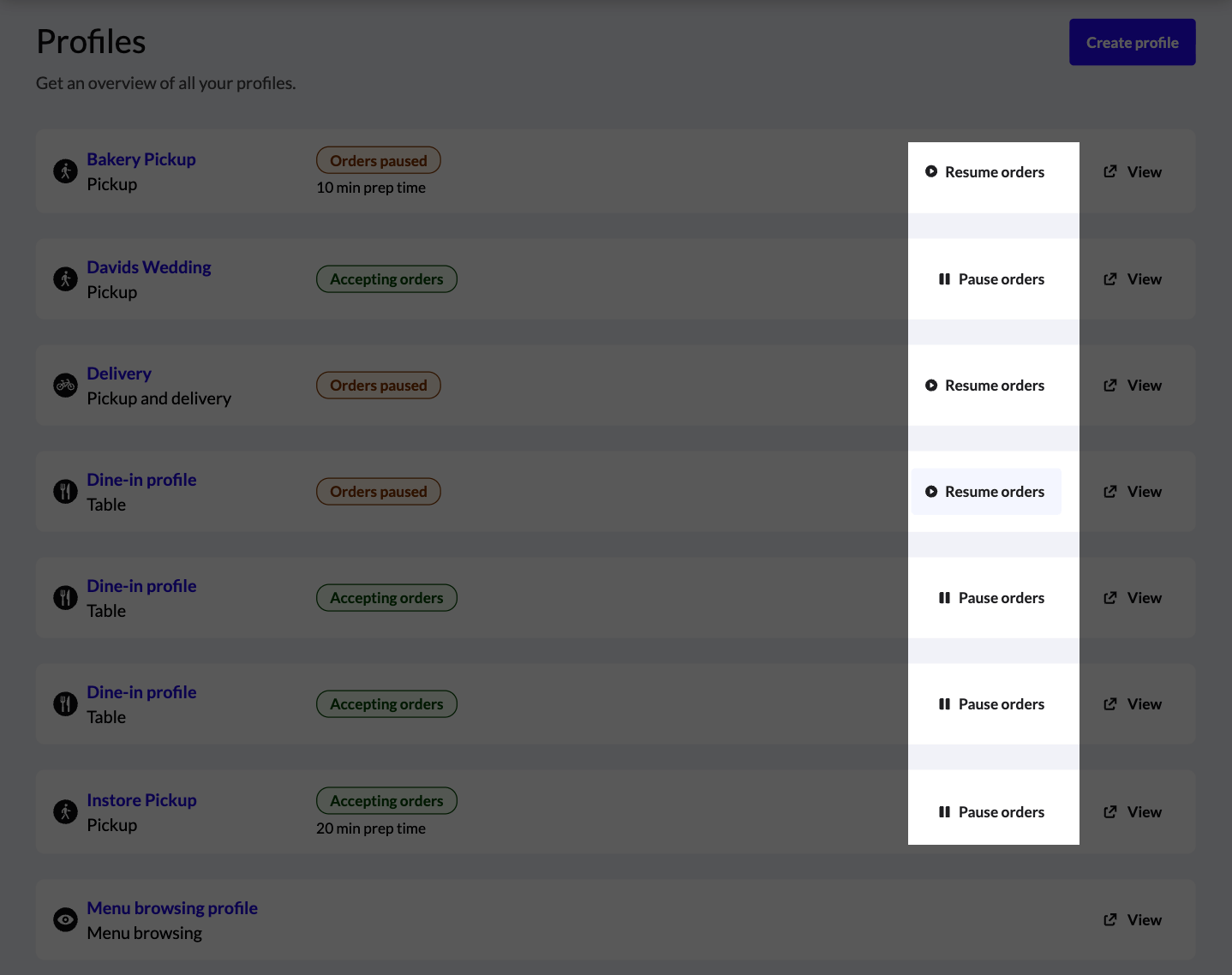Click Orders paused badge in Delivery row
This screenshot has width=1232, height=975.
[x=378, y=386]
